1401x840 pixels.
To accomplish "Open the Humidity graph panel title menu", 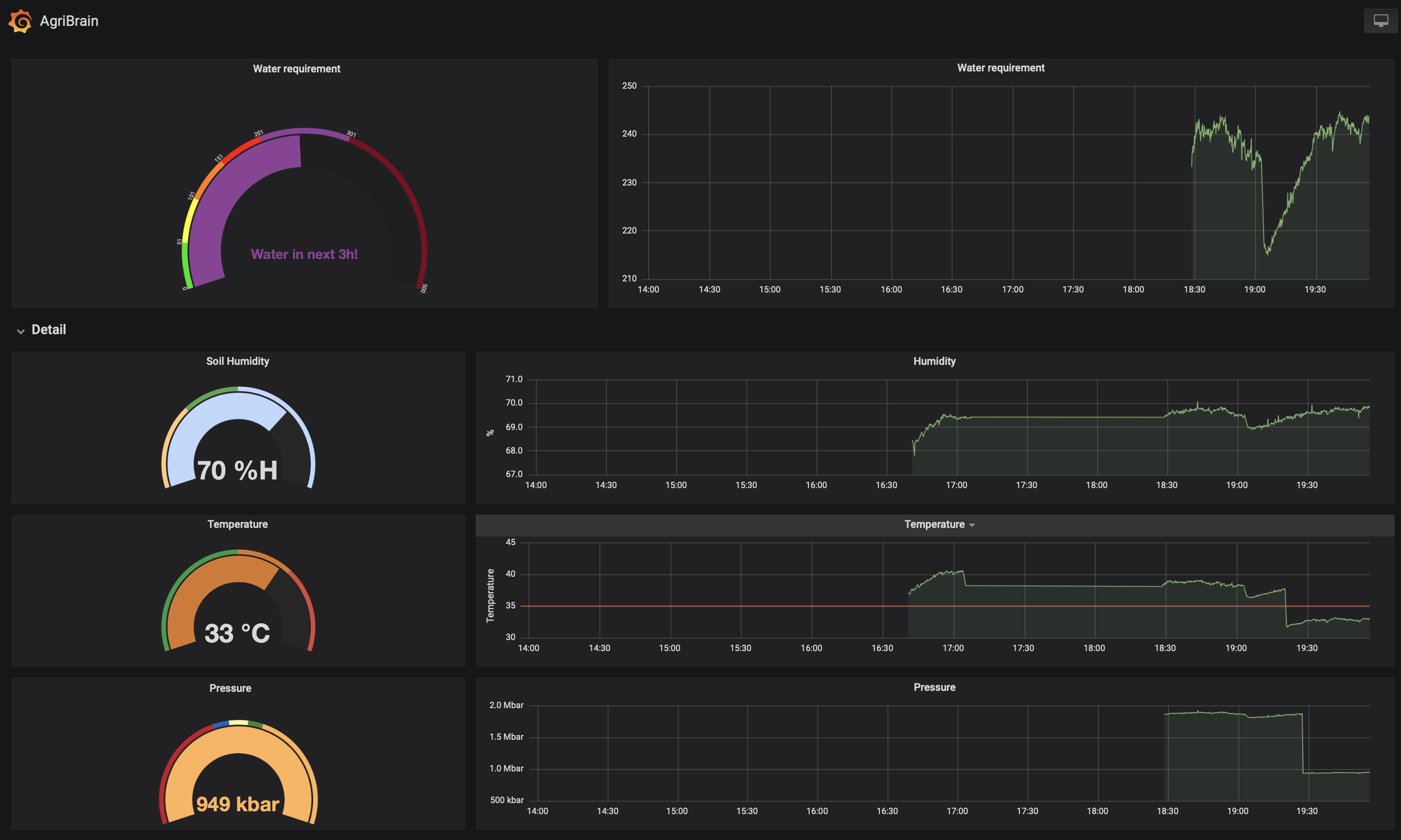I will click(x=934, y=361).
